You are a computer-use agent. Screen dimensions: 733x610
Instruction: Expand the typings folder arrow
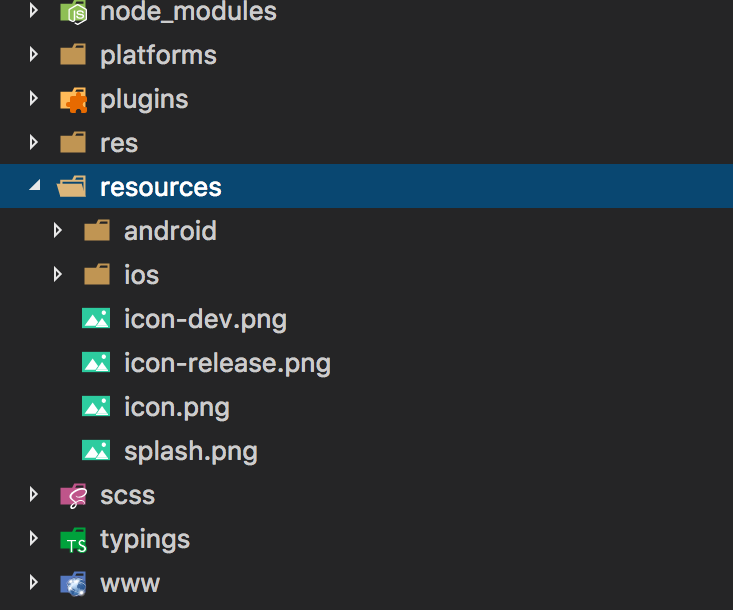pyautogui.click(x=34, y=538)
